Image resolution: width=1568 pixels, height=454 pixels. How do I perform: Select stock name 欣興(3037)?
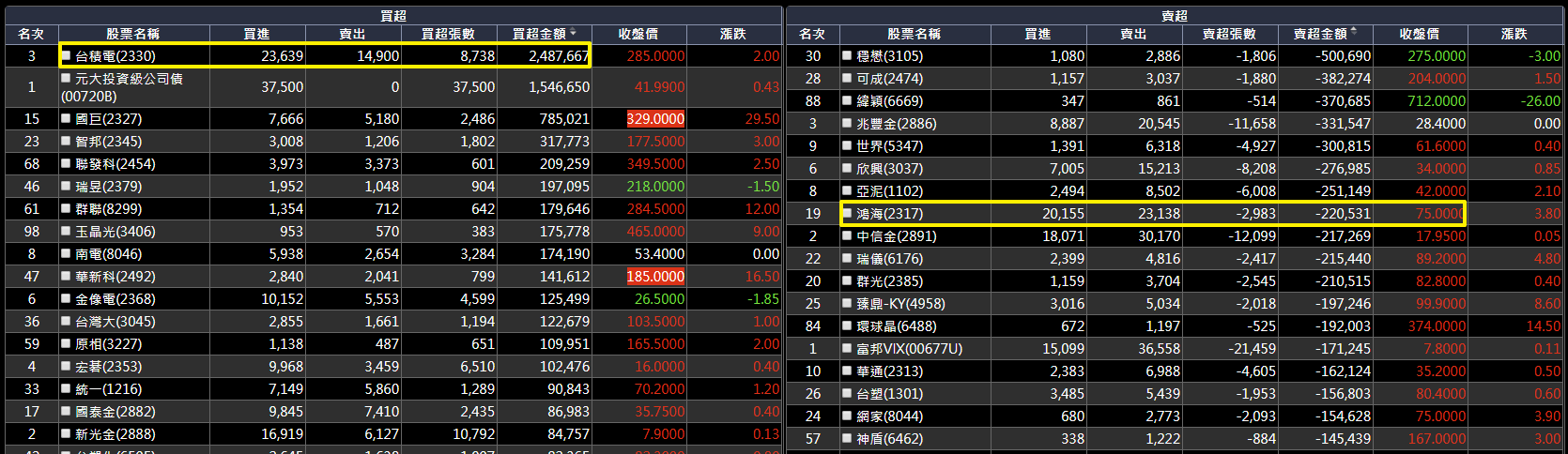890,169
